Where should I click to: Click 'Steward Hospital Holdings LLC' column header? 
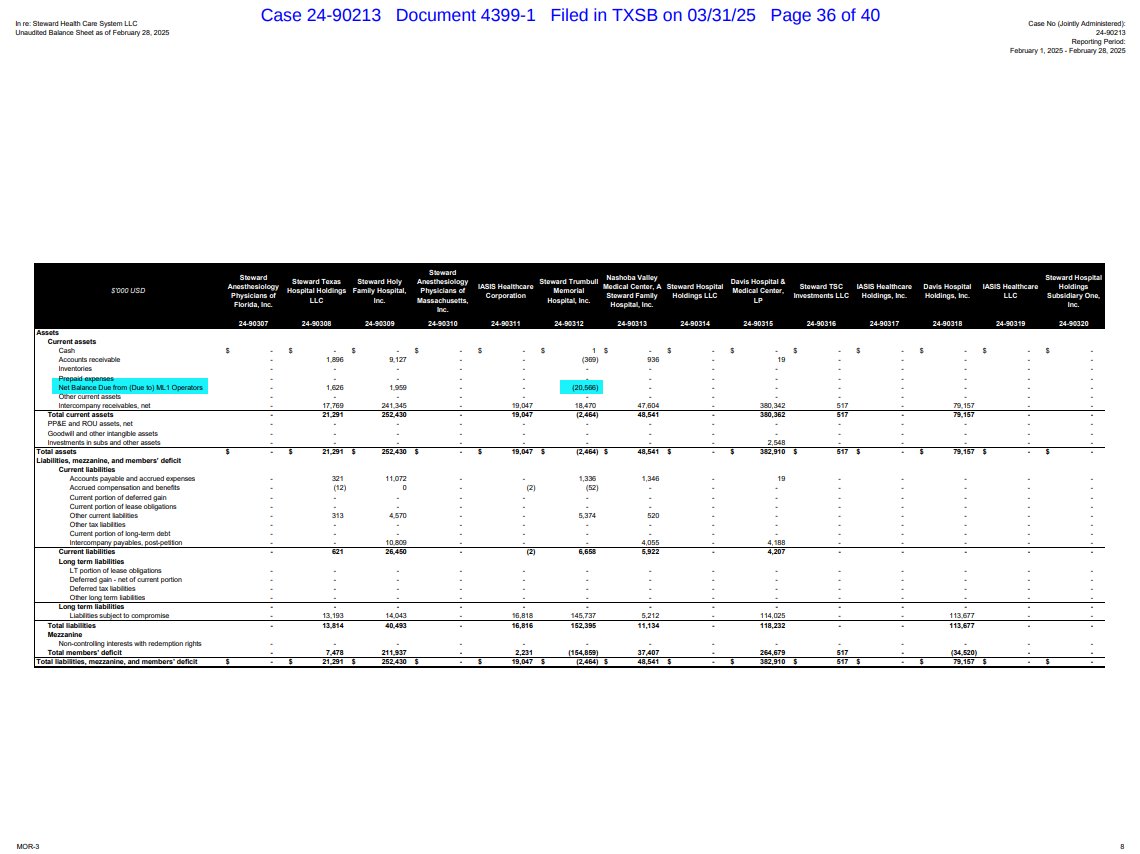695,291
